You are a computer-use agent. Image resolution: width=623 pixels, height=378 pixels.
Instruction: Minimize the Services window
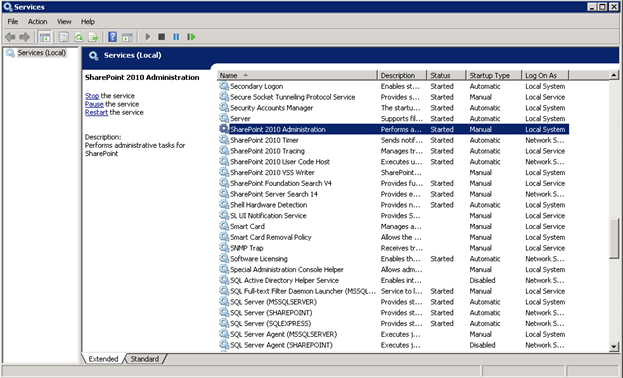click(x=592, y=7)
